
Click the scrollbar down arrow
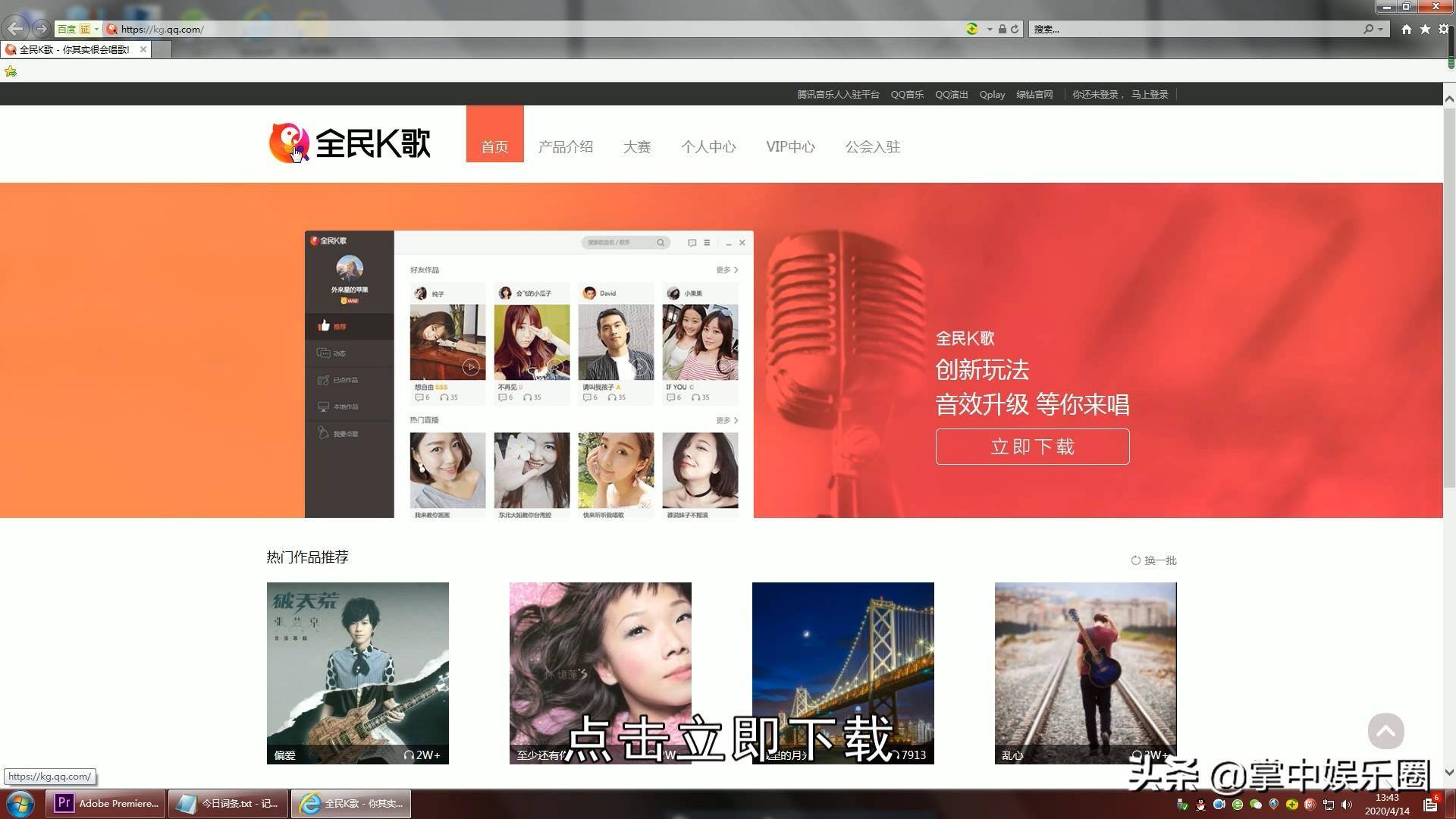[1449, 773]
